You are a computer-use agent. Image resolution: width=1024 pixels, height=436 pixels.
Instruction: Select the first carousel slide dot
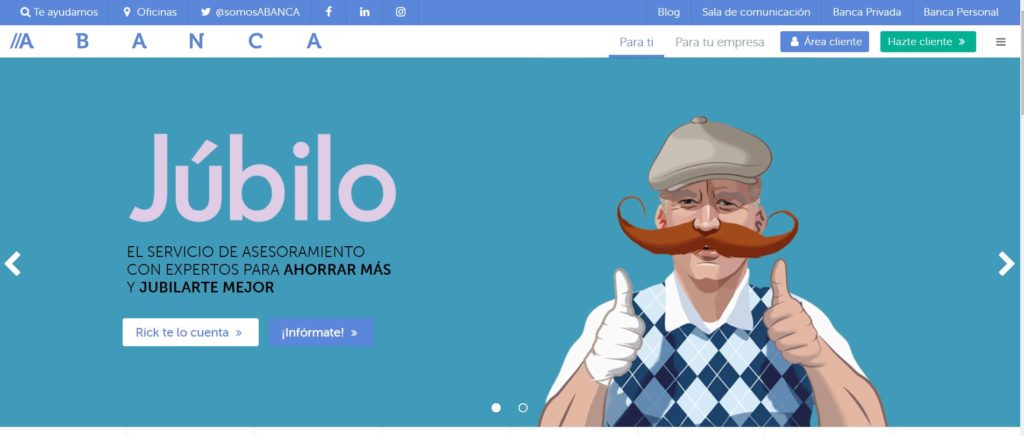pos(496,407)
